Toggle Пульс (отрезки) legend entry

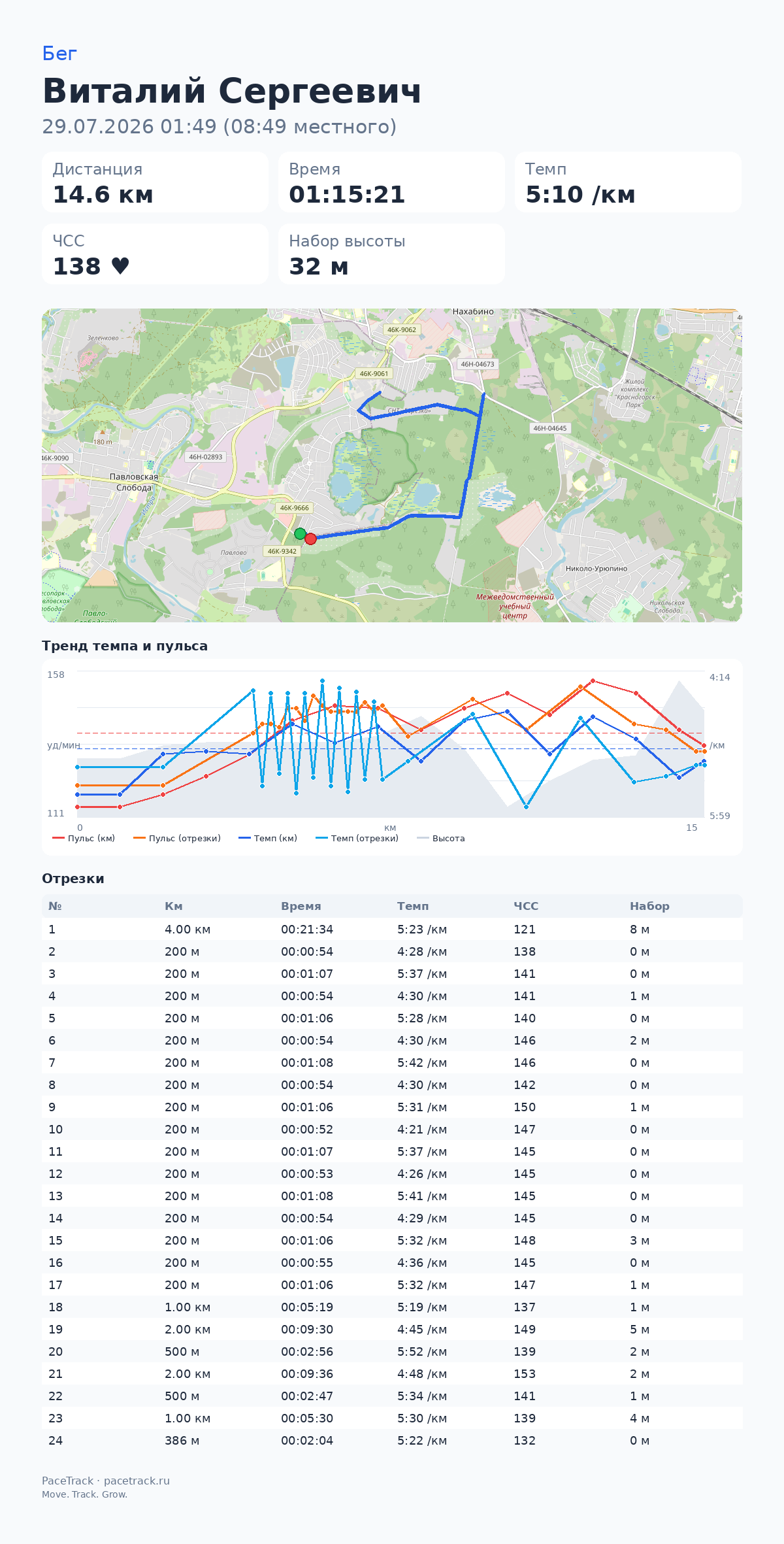coord(177,838)
